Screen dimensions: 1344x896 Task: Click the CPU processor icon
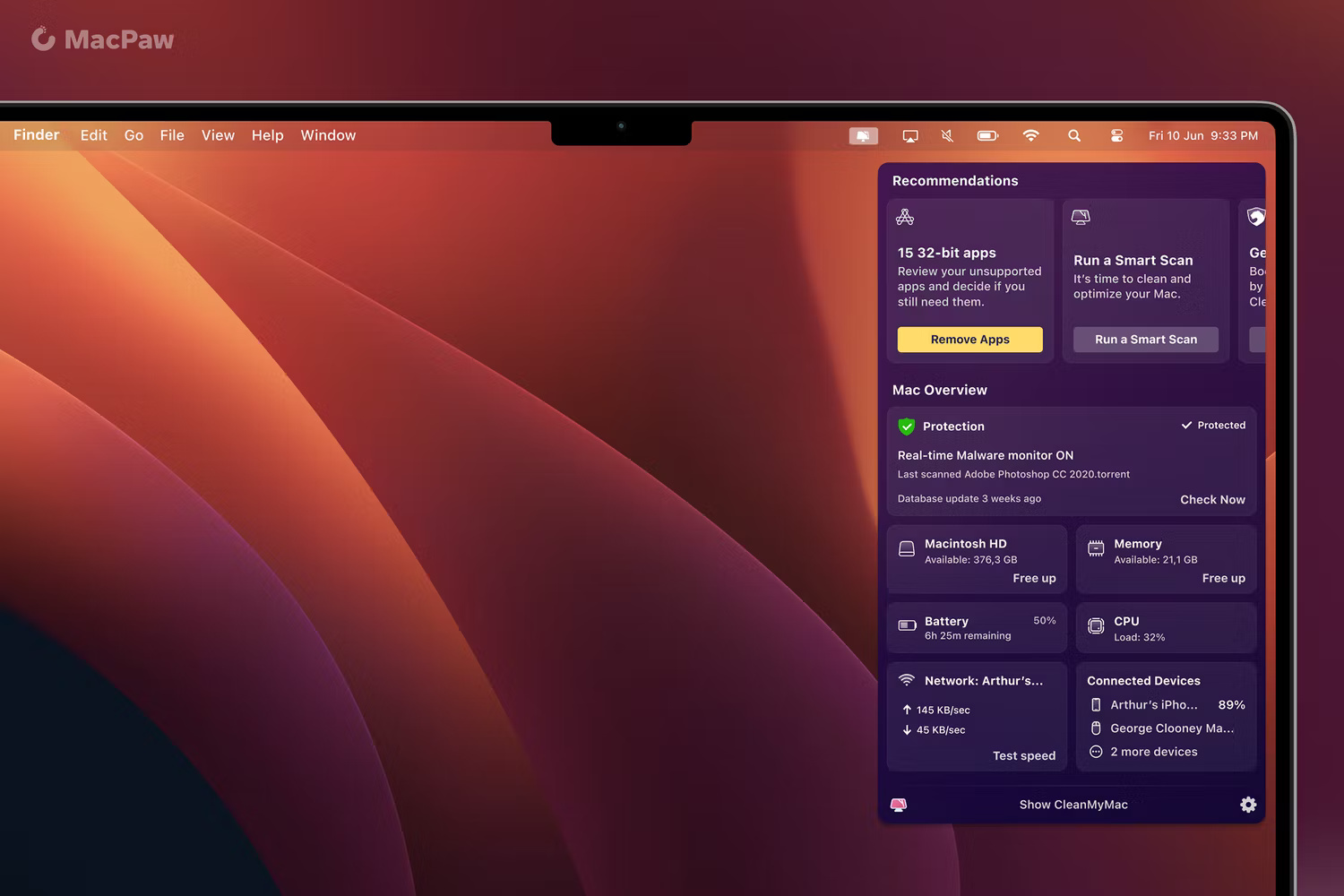click(x=1095, y=625)
